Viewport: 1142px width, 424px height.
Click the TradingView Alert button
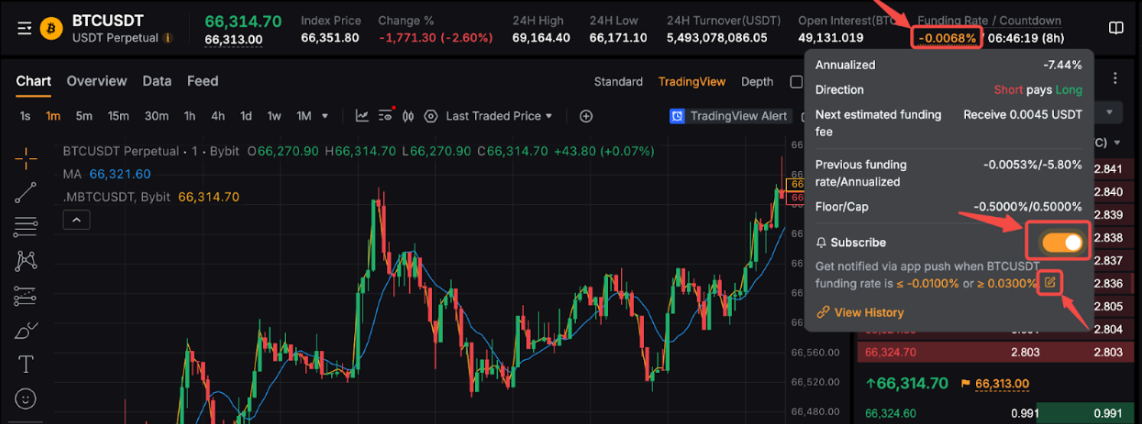729,116
